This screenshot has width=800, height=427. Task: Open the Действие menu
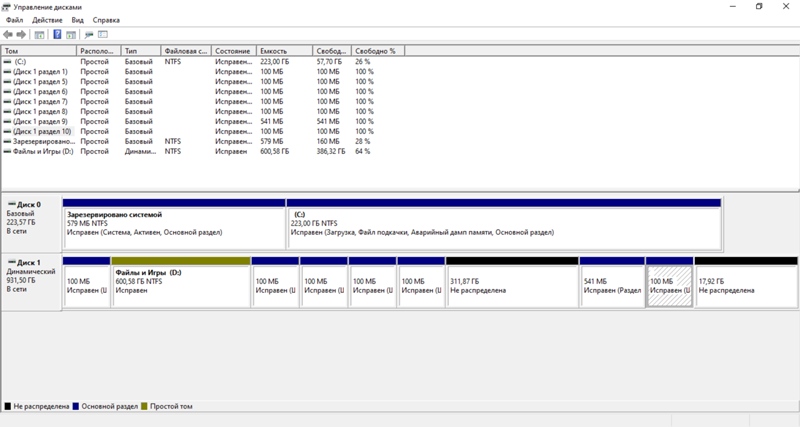tap(47, 20)
